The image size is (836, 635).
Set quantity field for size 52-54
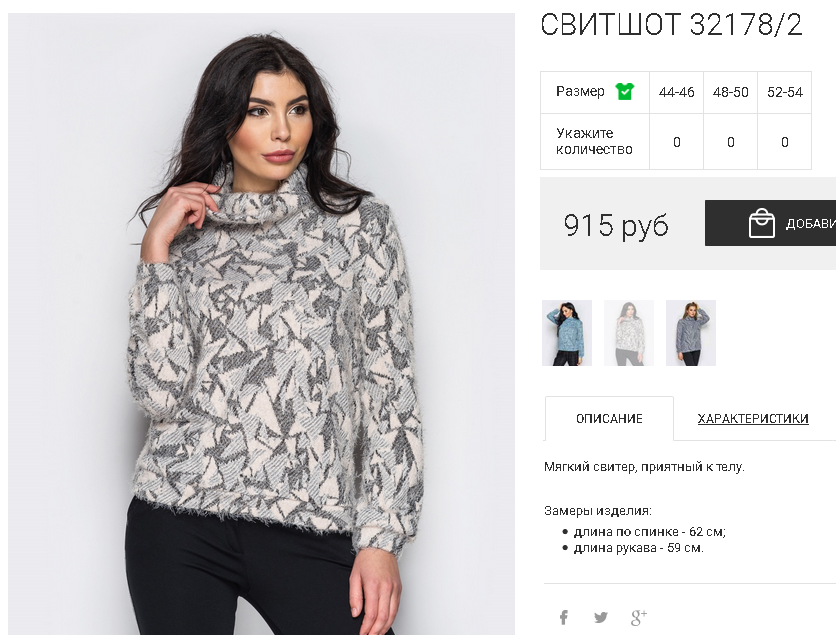click(785, 142)
